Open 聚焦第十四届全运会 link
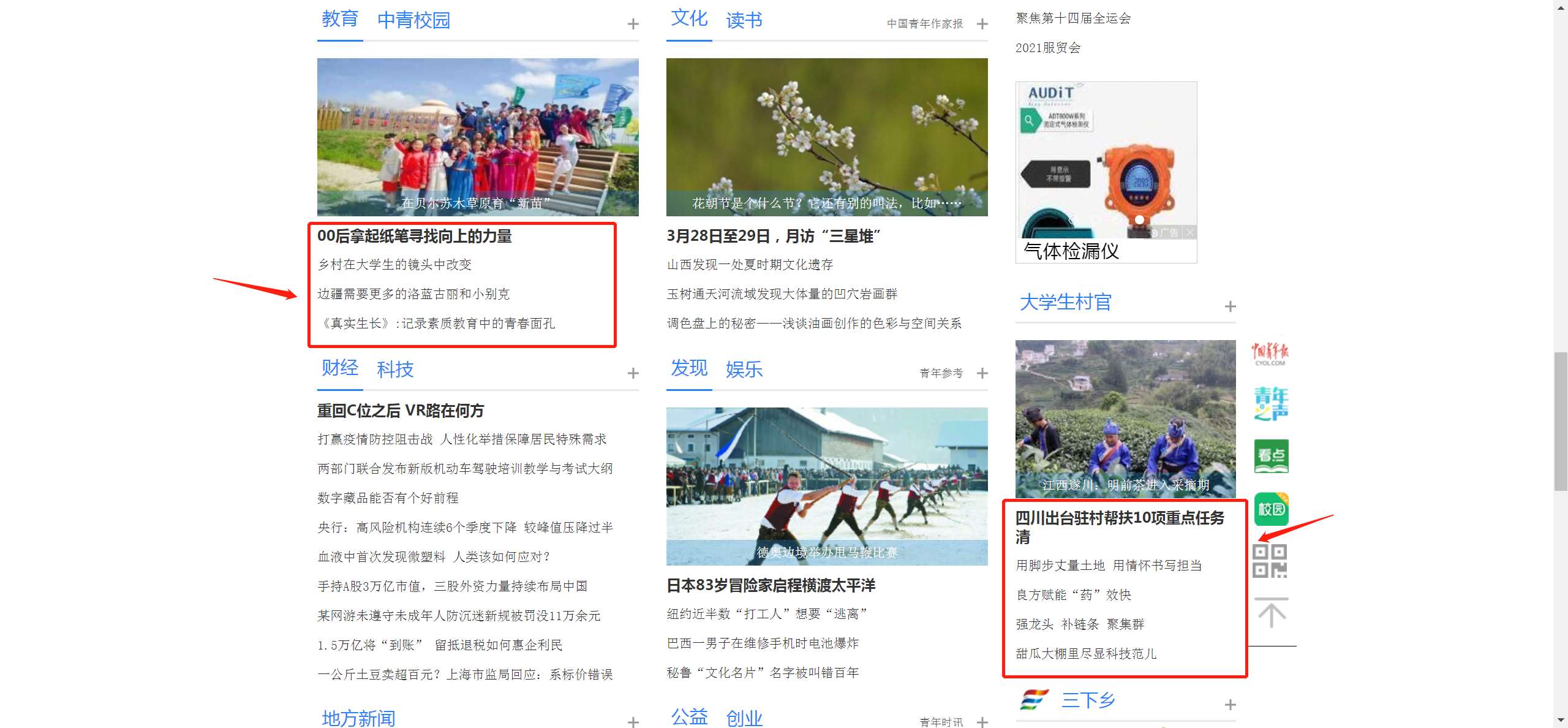1568x728 pixels. pyautogui.click(x=1073, y=18)
